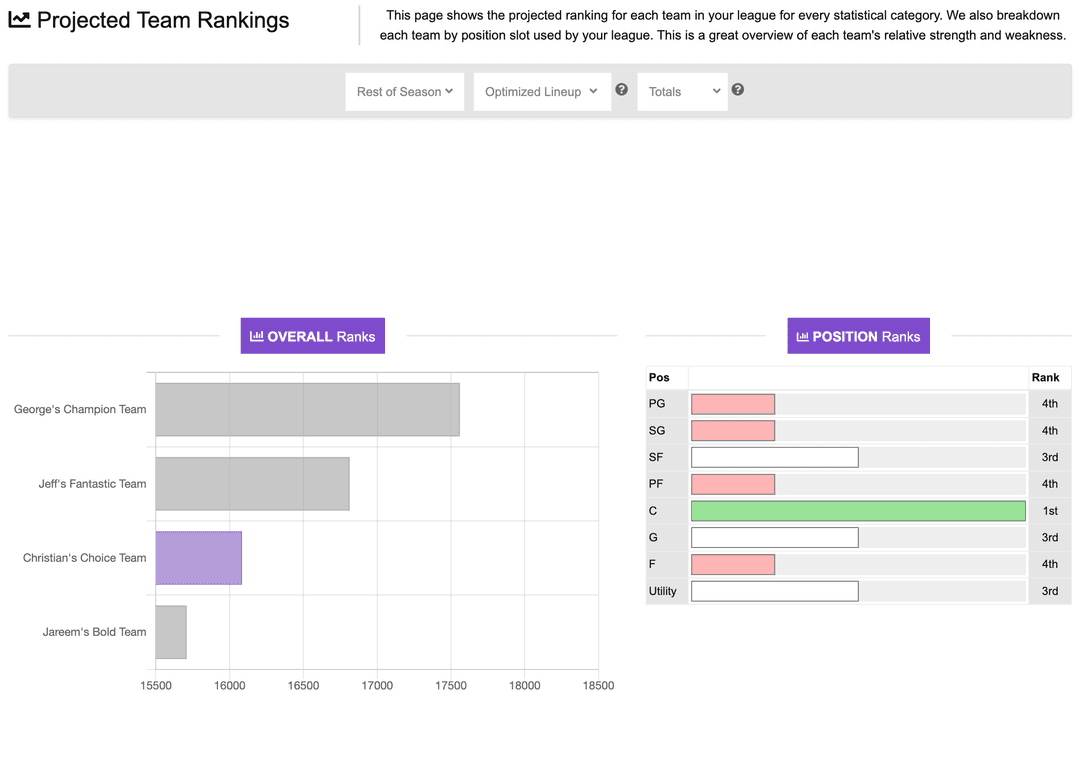Open the Totals dropdown
The width and height of the screenshot is (1080, 757).
point(682,91)
